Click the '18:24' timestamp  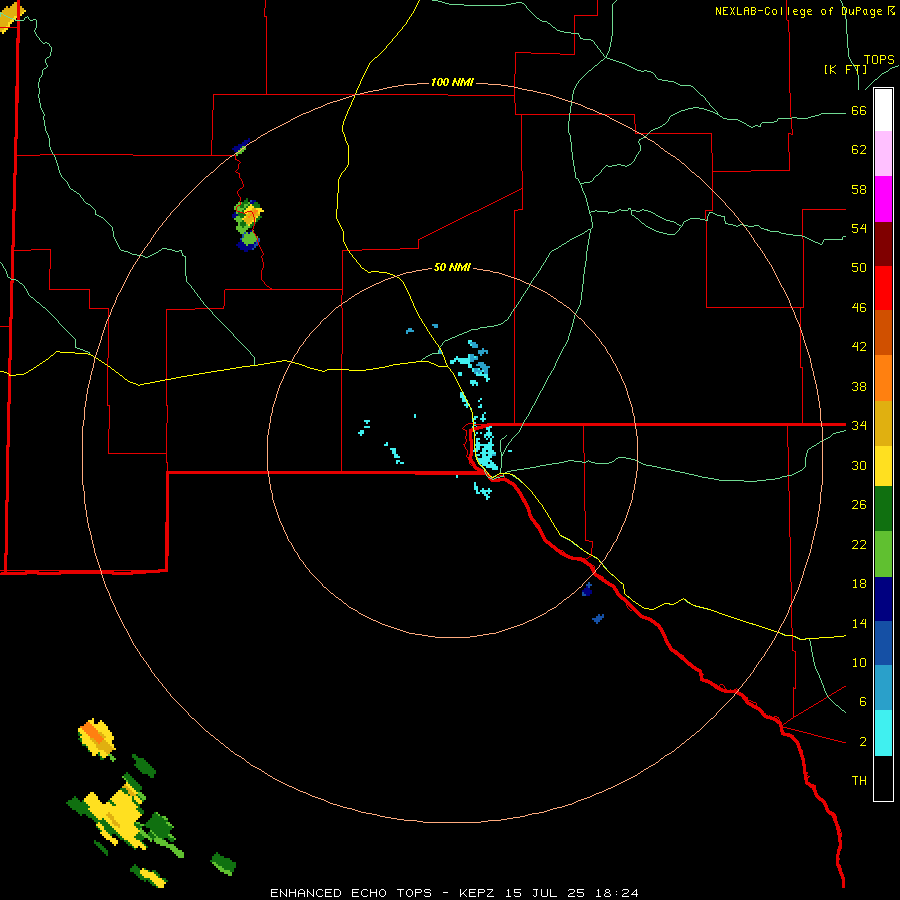pos(617,893)
